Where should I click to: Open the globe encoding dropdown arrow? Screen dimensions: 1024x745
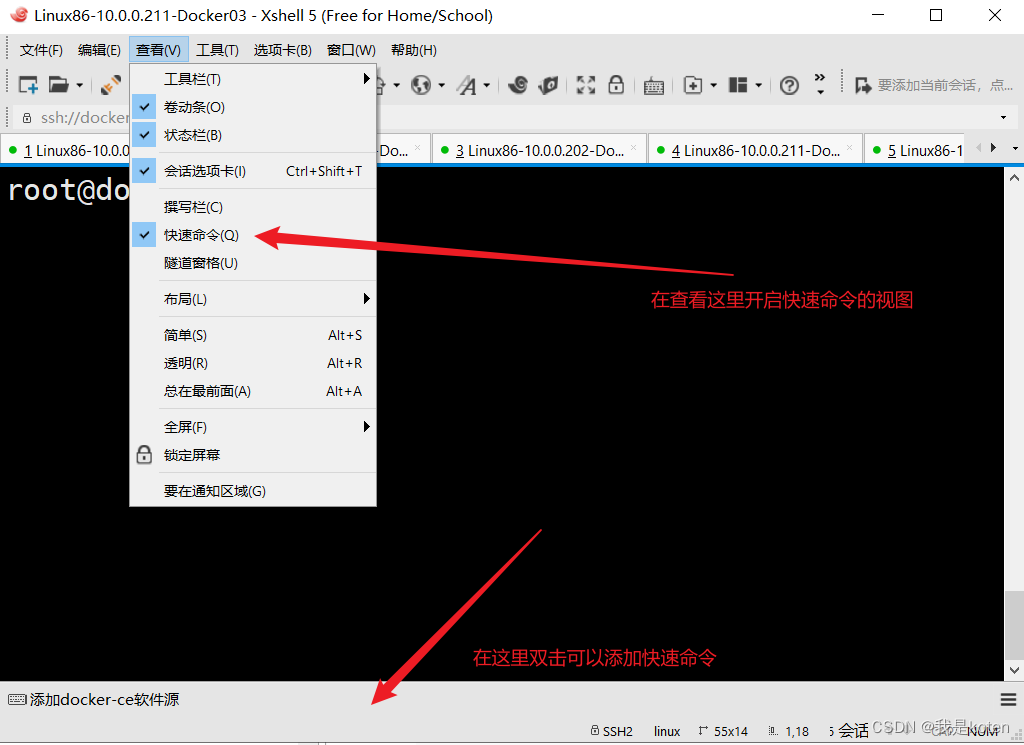441,86
